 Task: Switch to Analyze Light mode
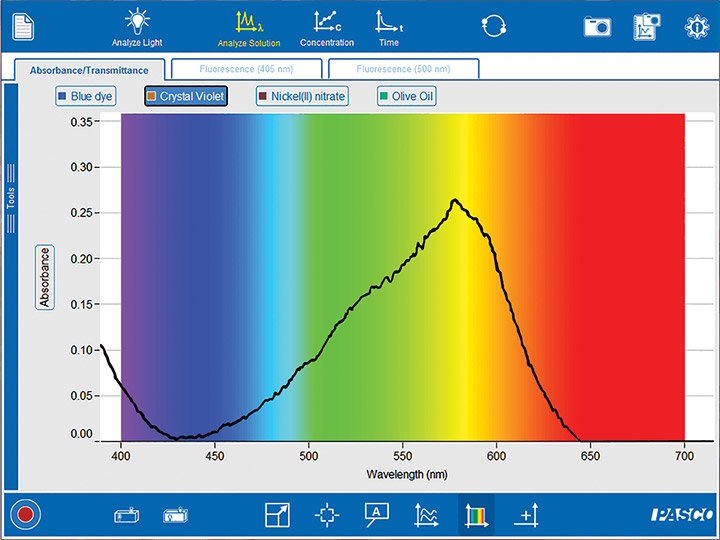137,28
